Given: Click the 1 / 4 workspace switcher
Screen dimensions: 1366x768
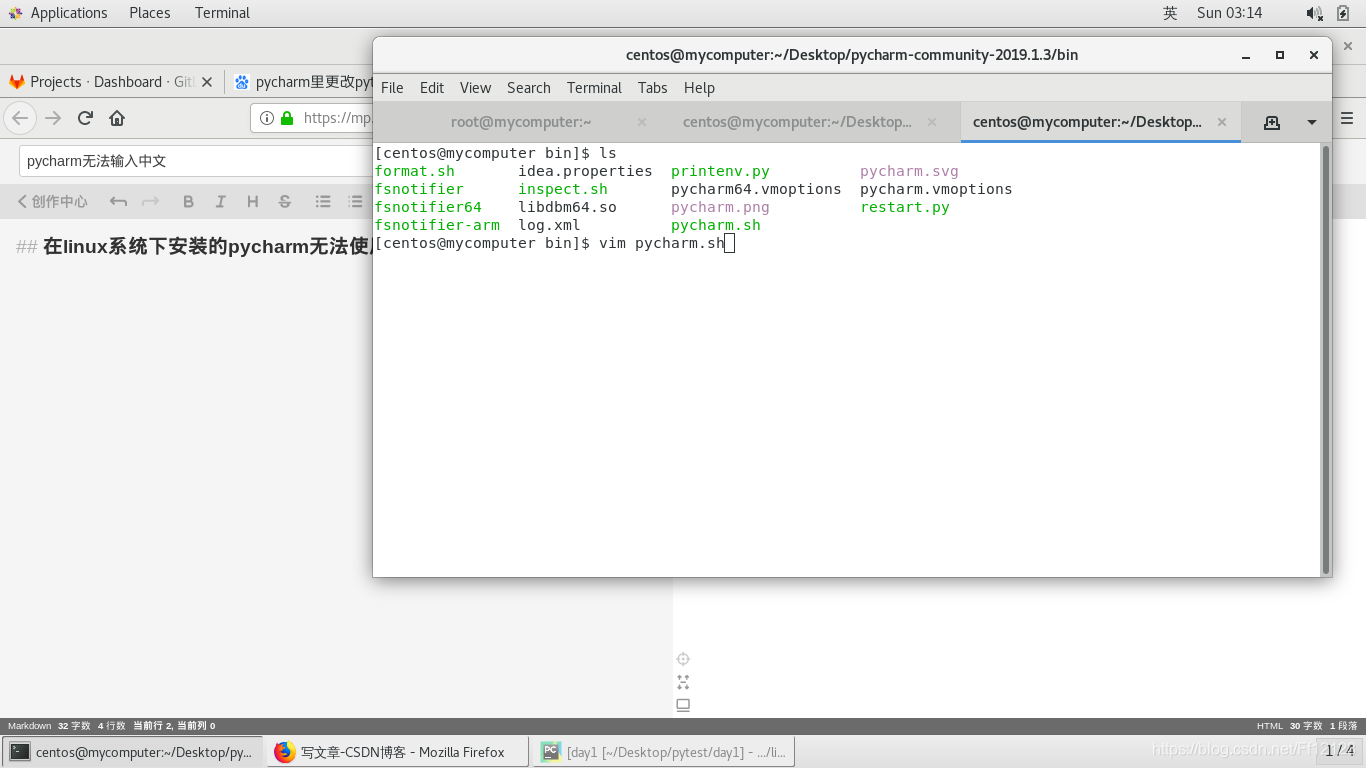Looking at the screenshot, I should pos(1339,750).
